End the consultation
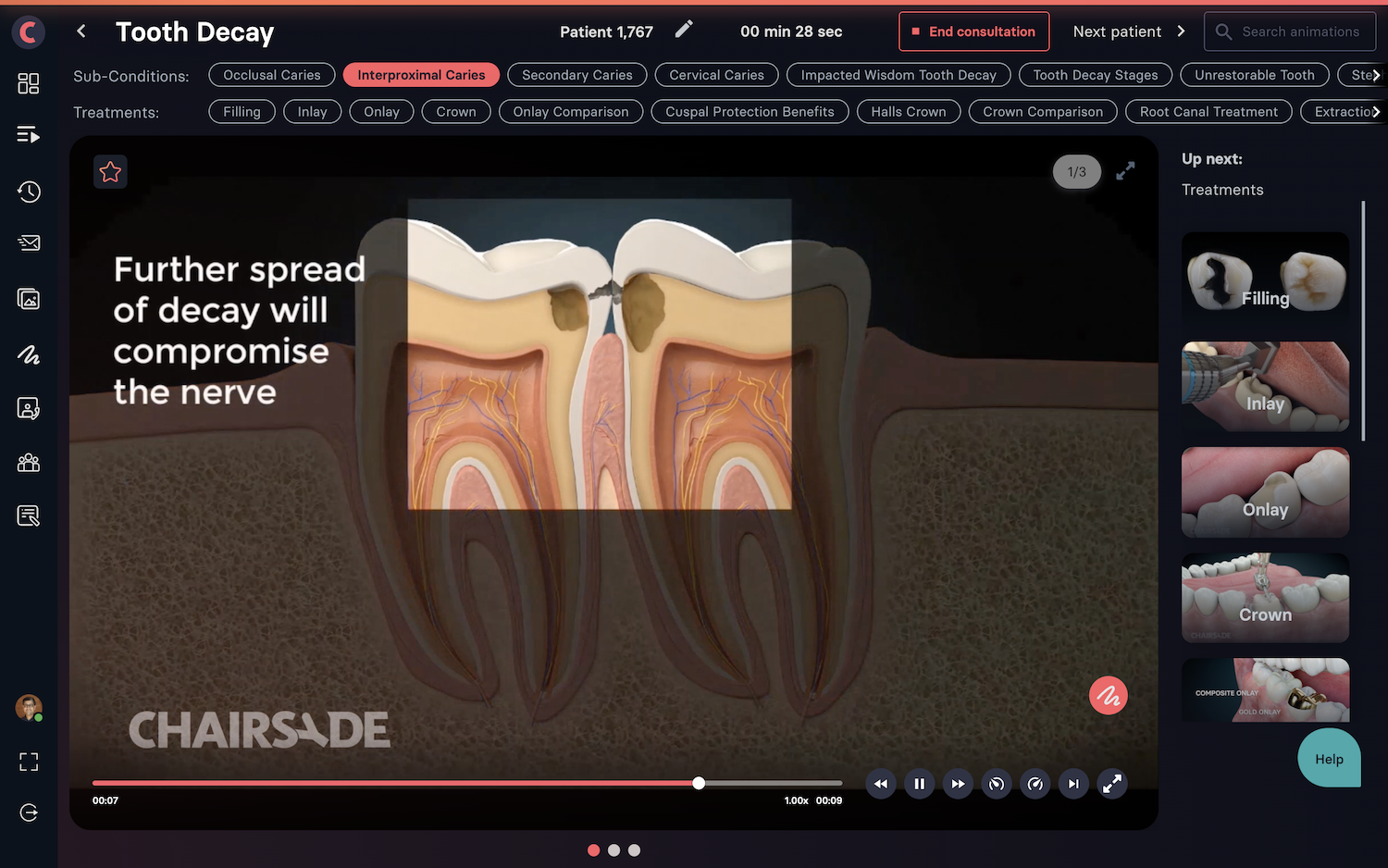 coord(973,31)
